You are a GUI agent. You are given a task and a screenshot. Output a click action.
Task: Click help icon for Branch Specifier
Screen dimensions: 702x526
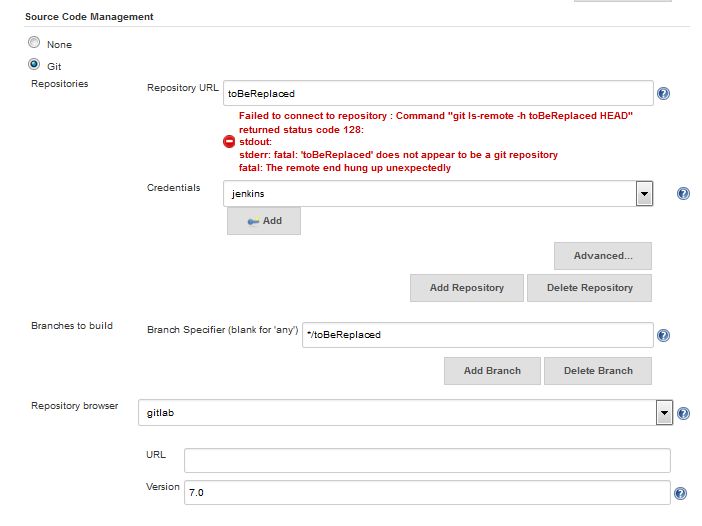pos(663,335)
